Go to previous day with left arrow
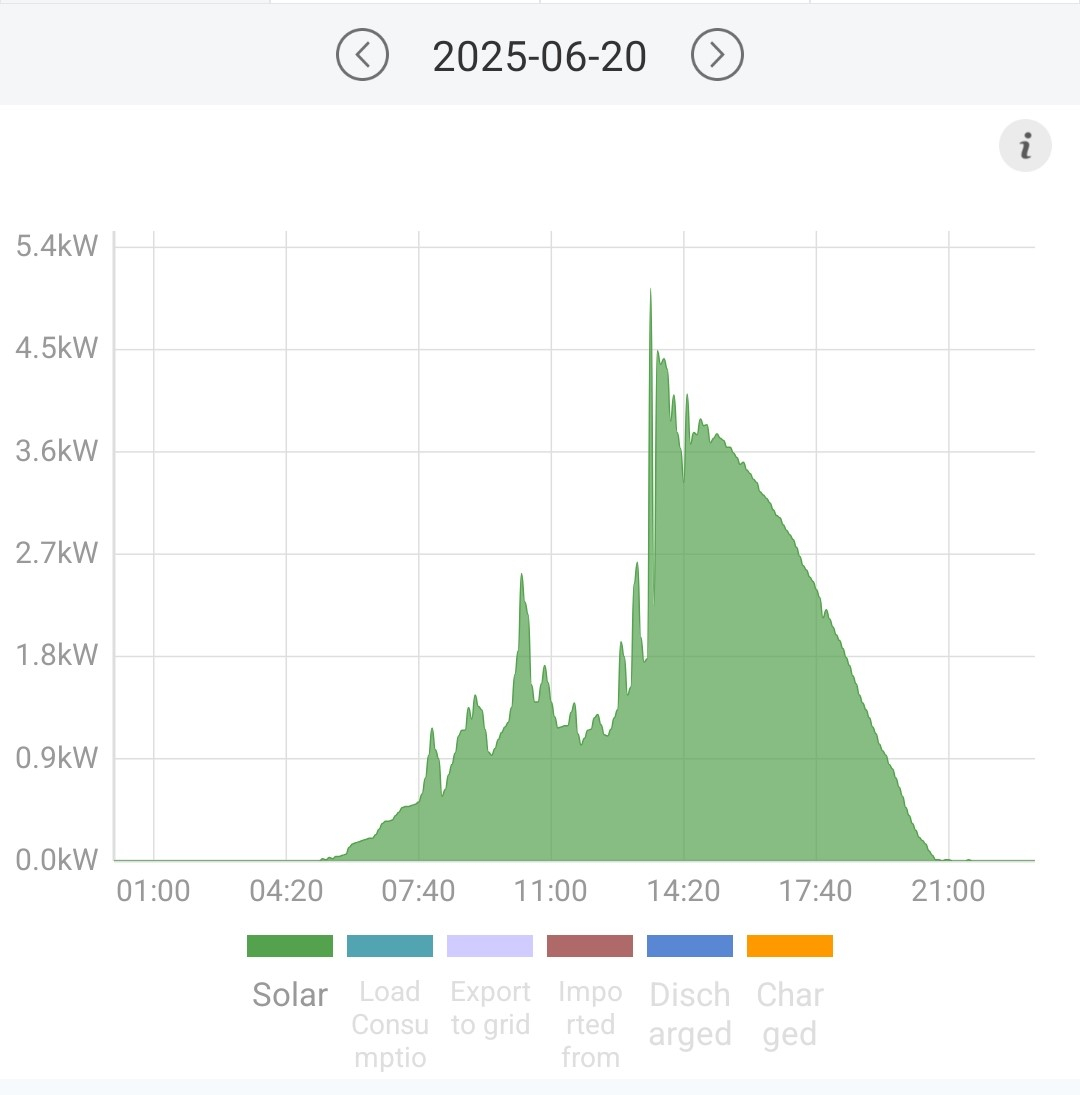Screen dimensions: 1080x1095 coord(362,54)
